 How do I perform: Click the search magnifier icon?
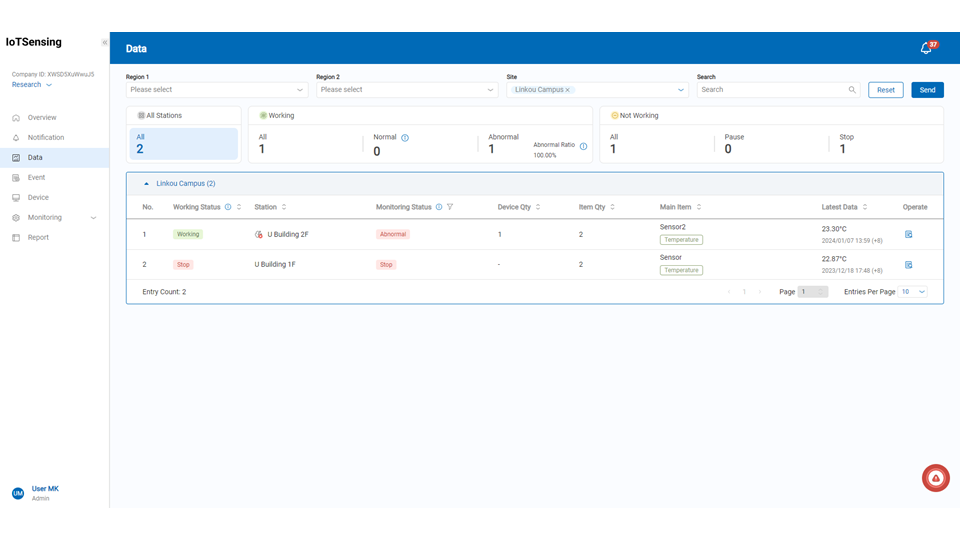click(852, 90)
